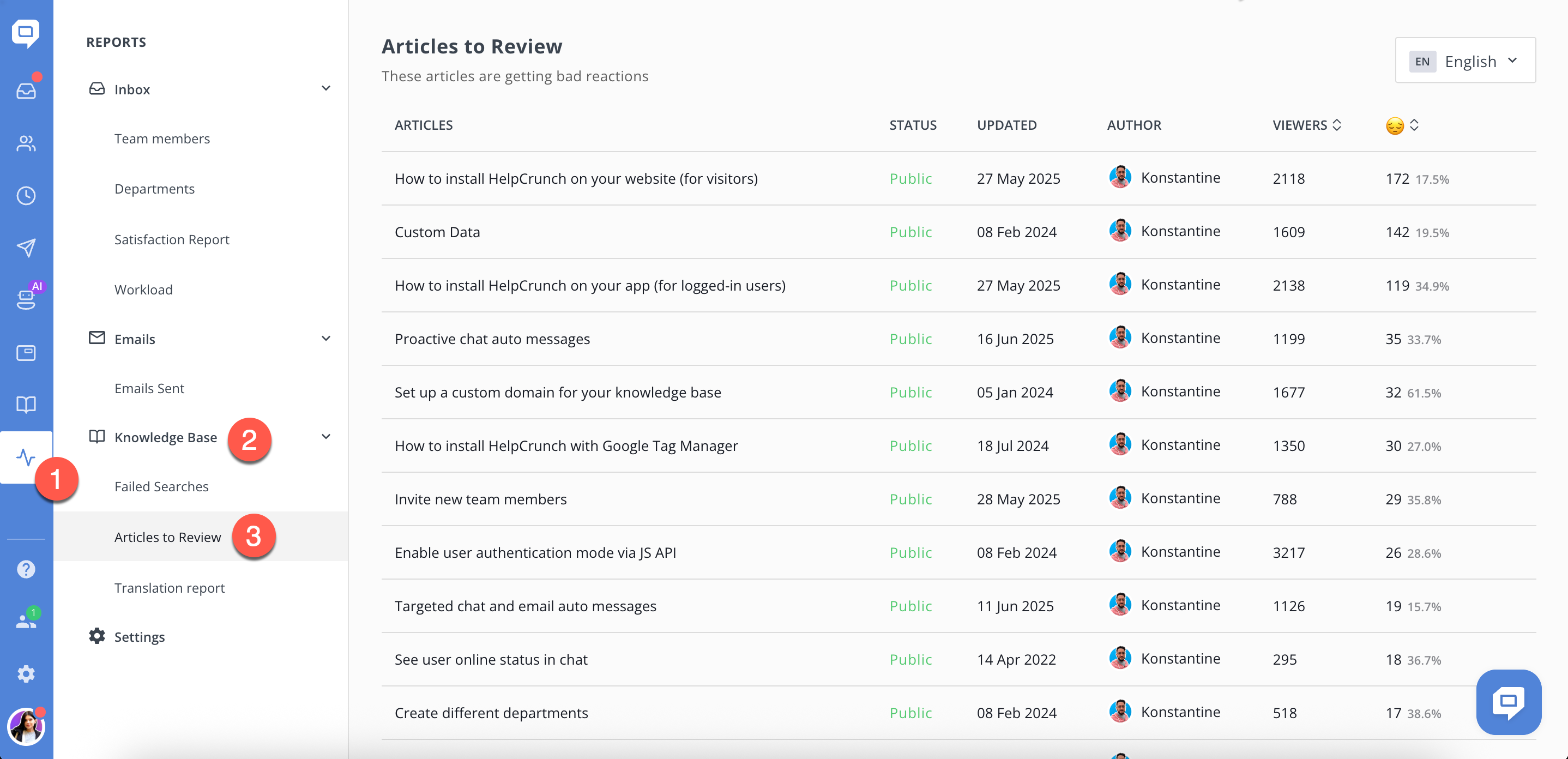The width and height of the screenshot is (1568, 759).
Task: Click the user profile avatar
Action: pos(26,727)
